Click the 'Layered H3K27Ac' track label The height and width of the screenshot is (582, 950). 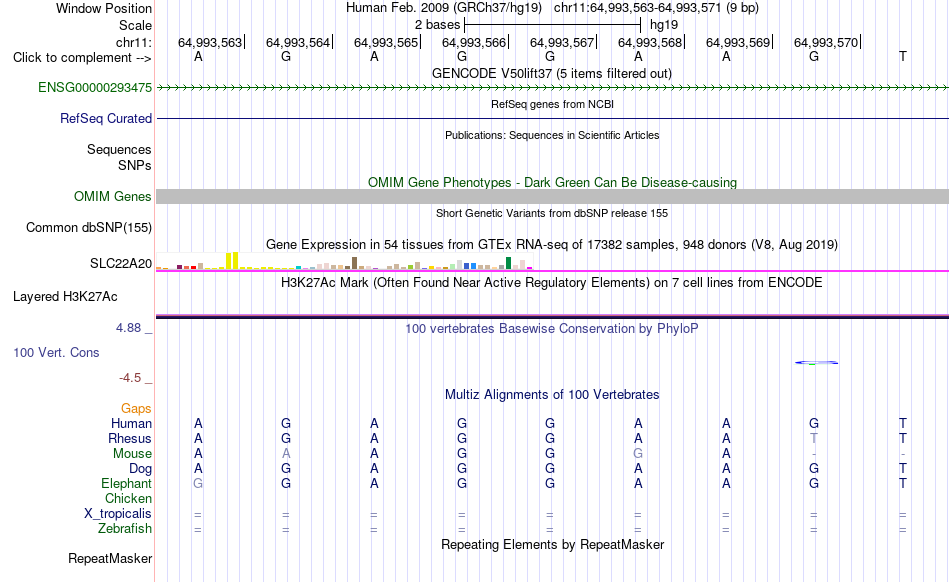pyautogui.click(x=65, y=297)
